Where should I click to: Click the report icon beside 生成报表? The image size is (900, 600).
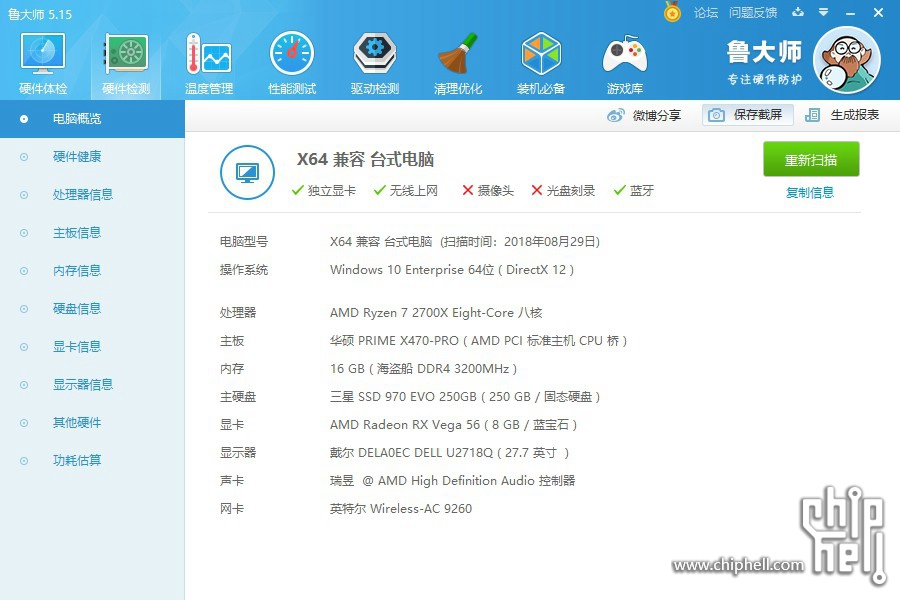point(812,115)
